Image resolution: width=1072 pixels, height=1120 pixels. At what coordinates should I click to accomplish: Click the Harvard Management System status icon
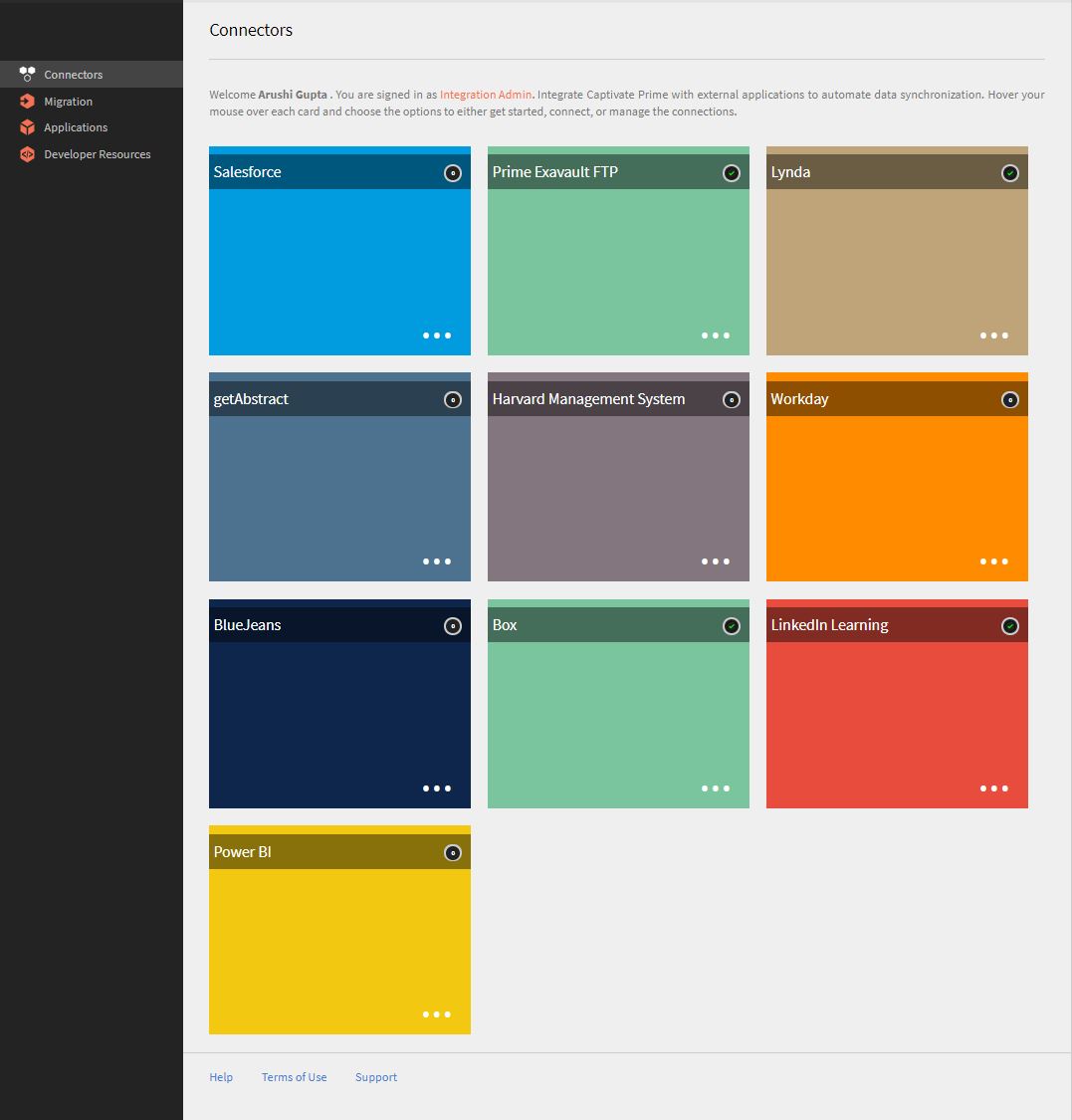[732, 400]
